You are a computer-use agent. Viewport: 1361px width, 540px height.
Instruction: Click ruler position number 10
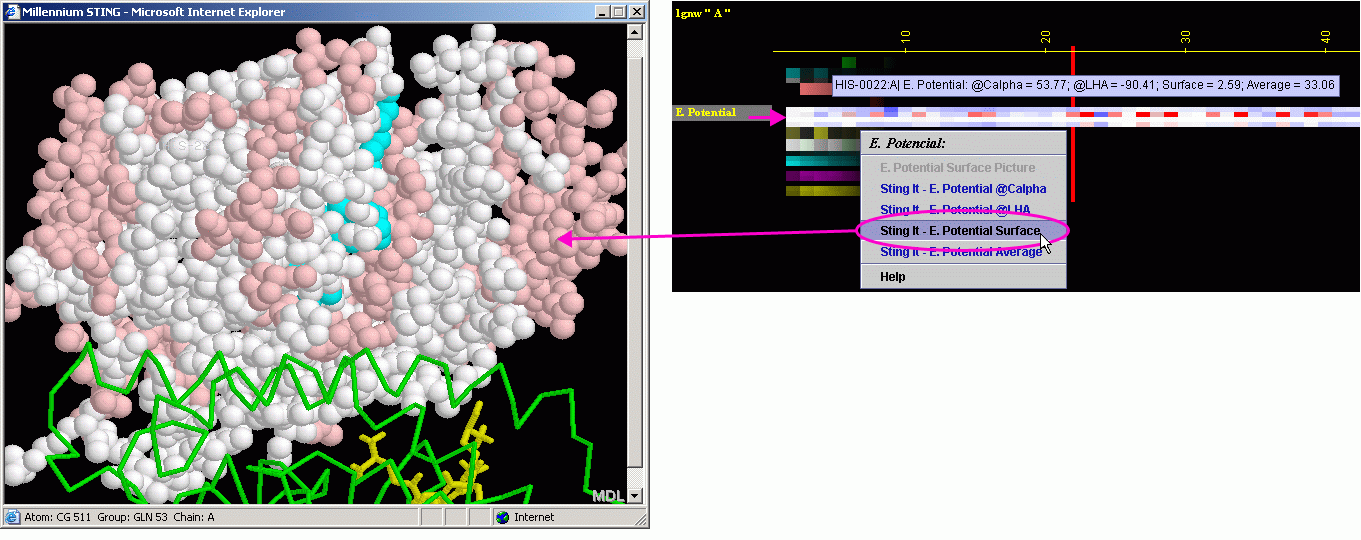pyautogui.click(x=906, y=38)
